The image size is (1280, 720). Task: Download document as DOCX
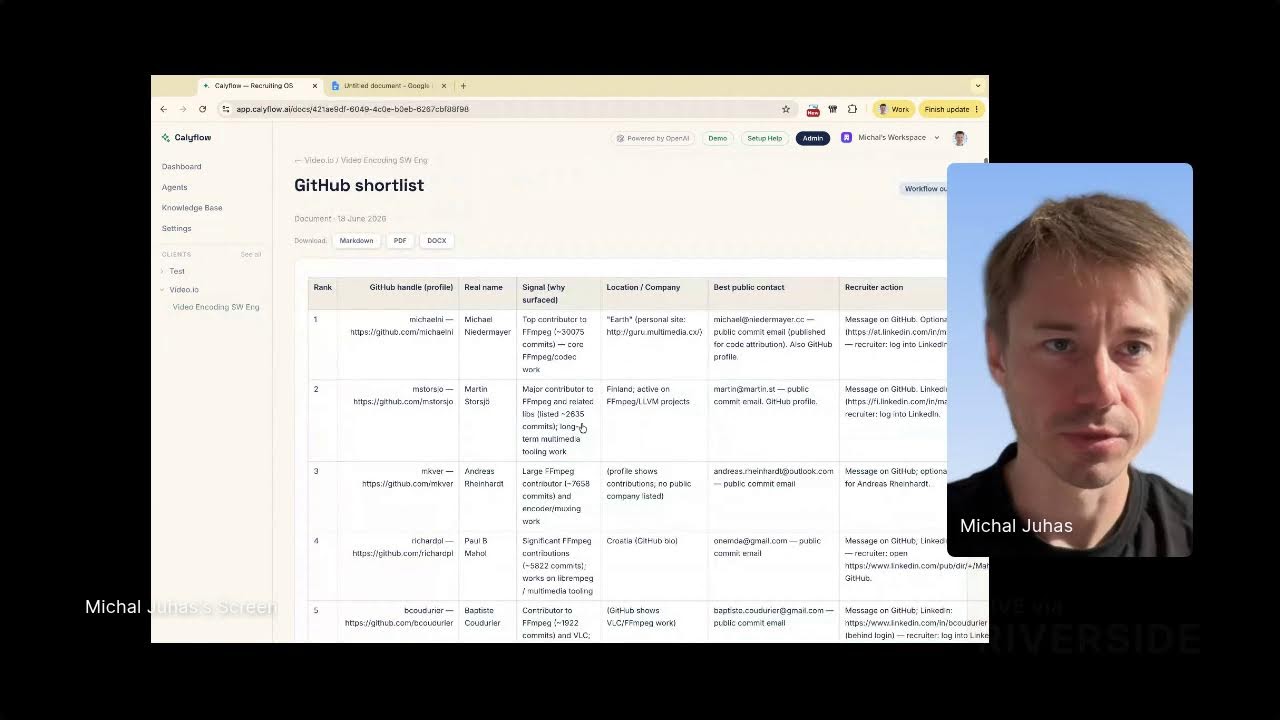(x=437, y=241)
